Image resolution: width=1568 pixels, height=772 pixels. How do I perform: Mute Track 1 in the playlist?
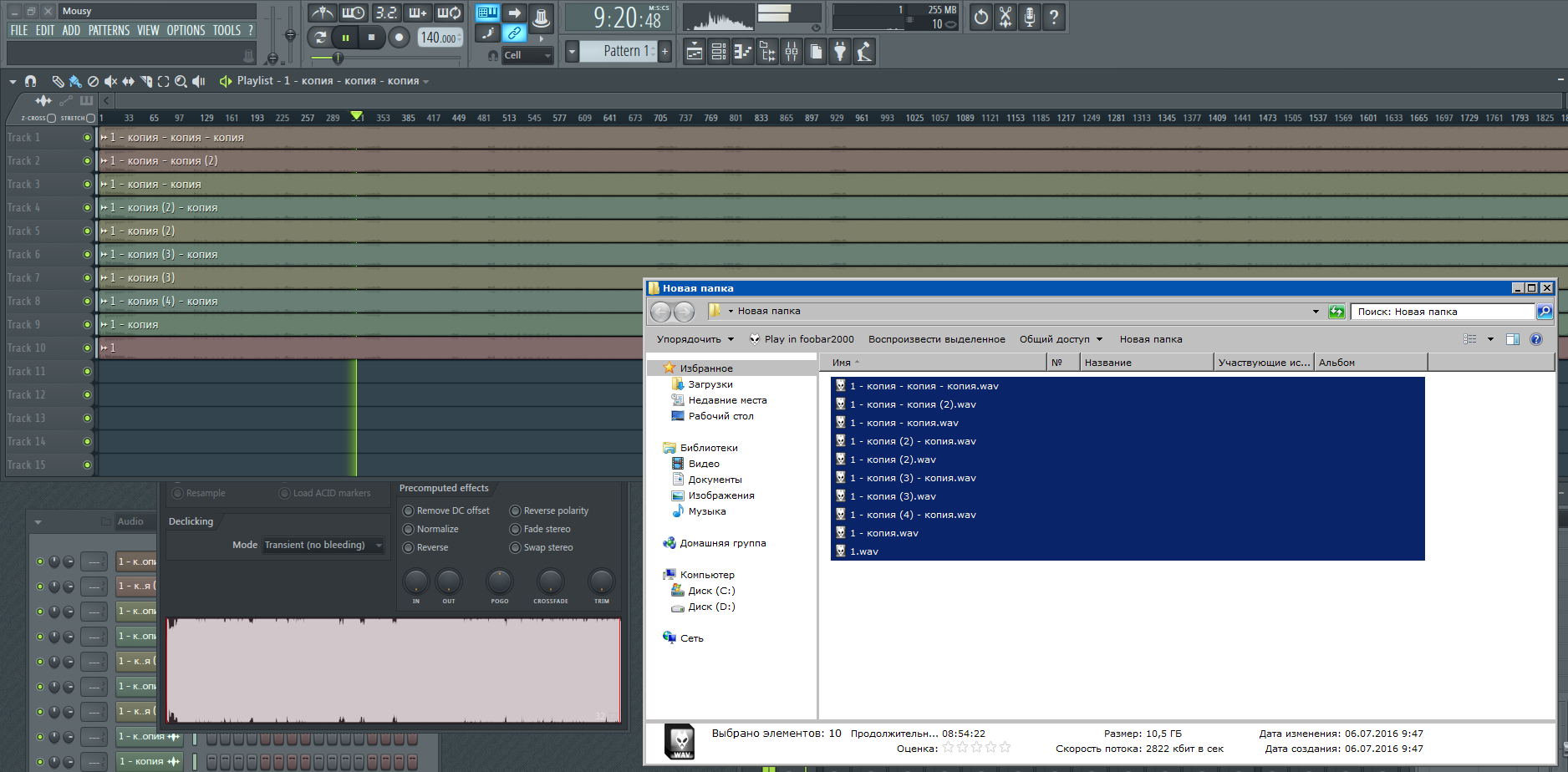point(87,138)
